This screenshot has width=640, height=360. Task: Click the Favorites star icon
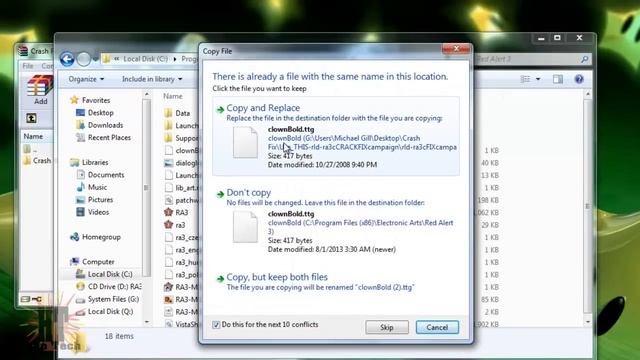coord(74,100)
